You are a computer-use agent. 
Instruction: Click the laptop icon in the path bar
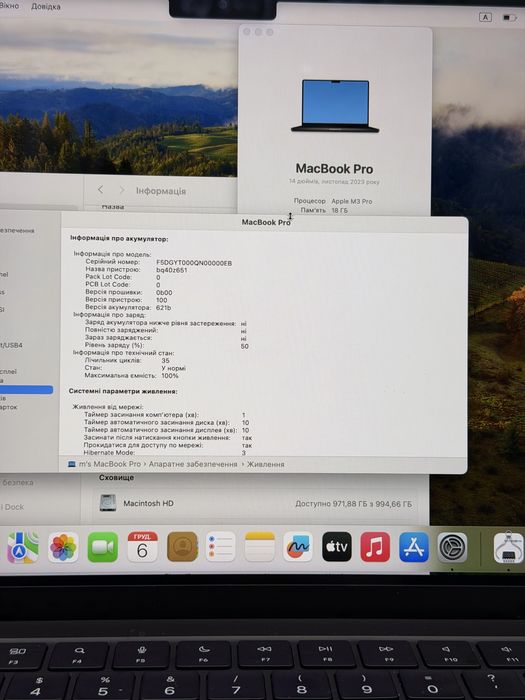(71, 464)
